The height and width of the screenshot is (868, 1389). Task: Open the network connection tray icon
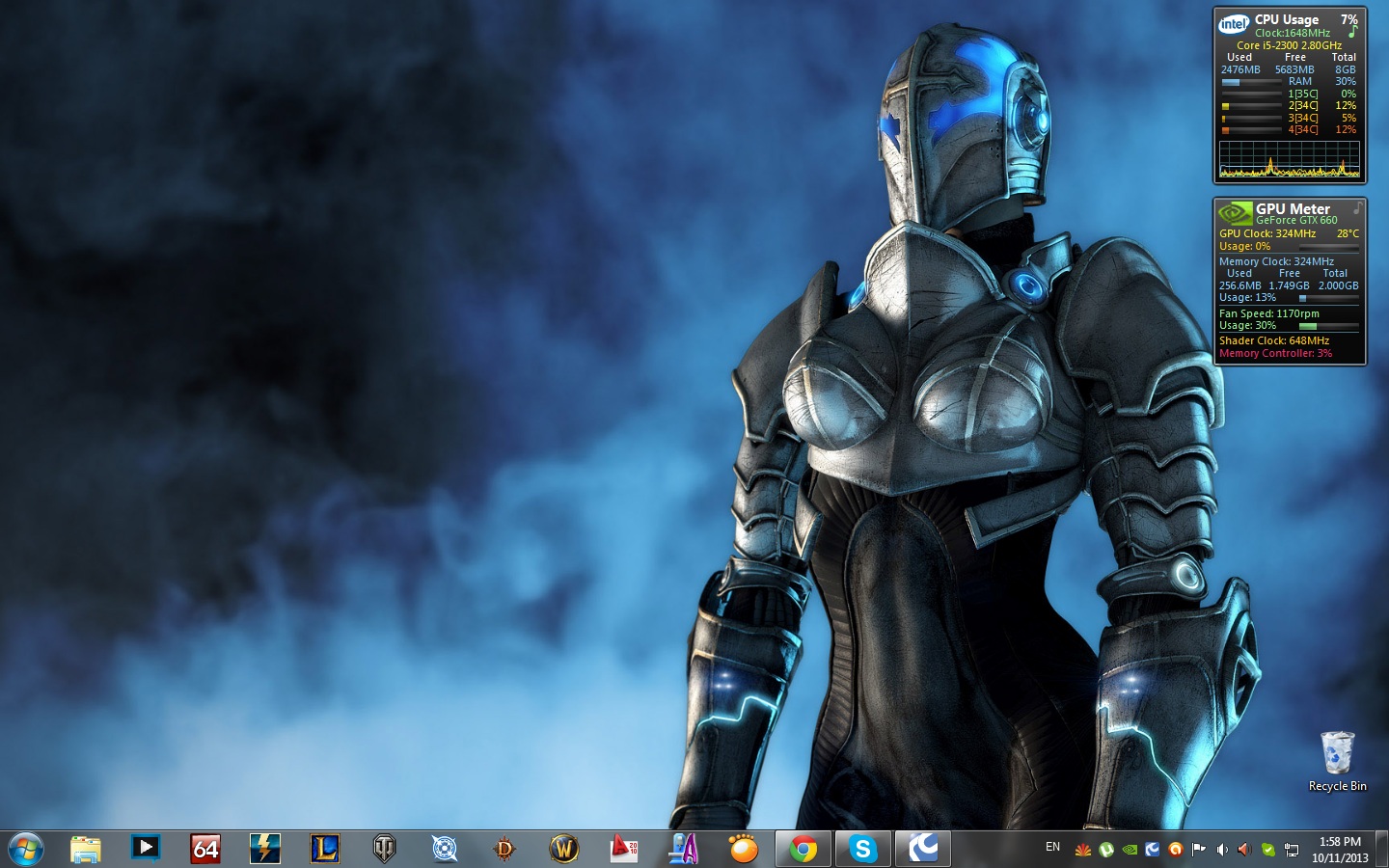pos(1292,850)
